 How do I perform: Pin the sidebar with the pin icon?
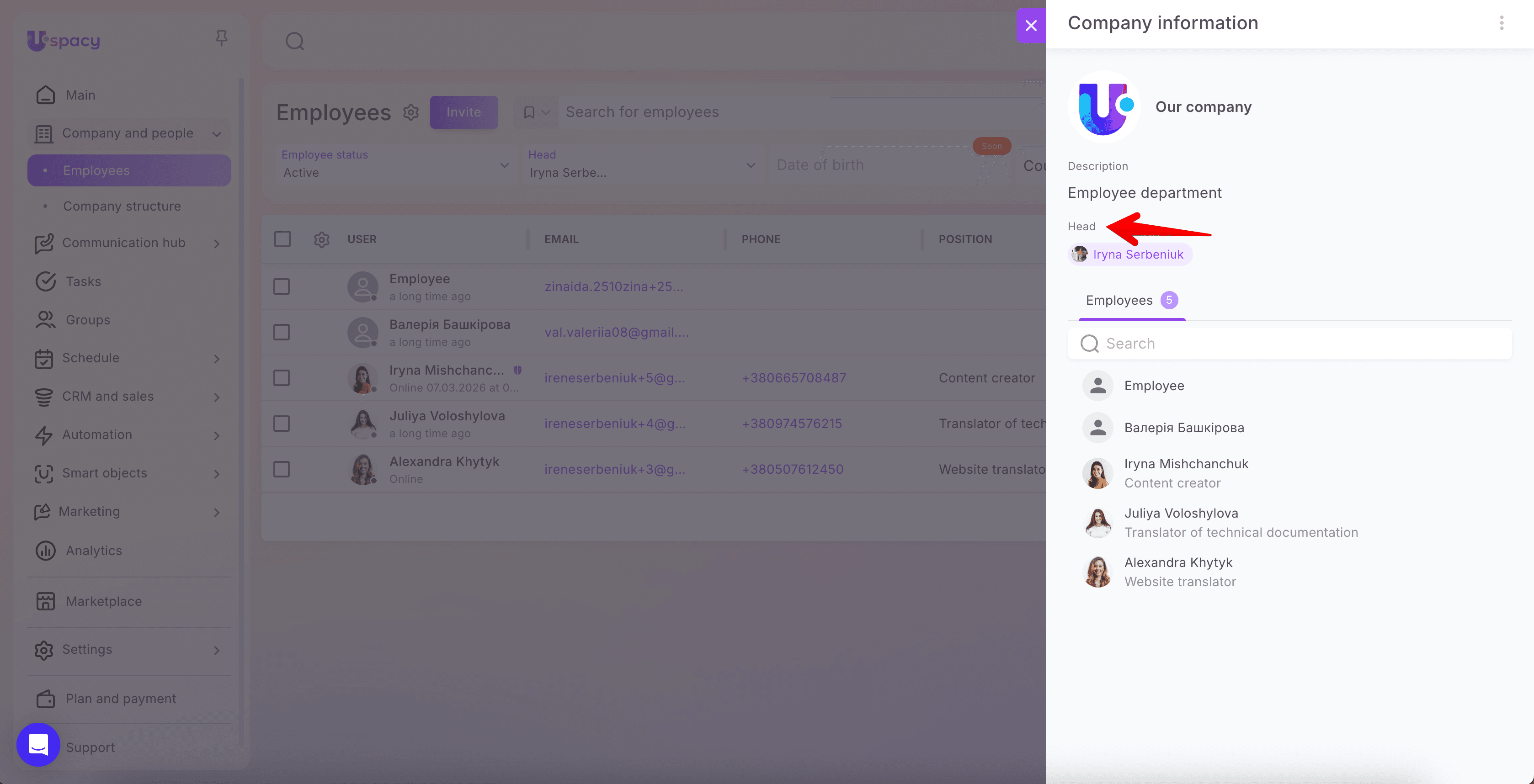coord(222,39)
